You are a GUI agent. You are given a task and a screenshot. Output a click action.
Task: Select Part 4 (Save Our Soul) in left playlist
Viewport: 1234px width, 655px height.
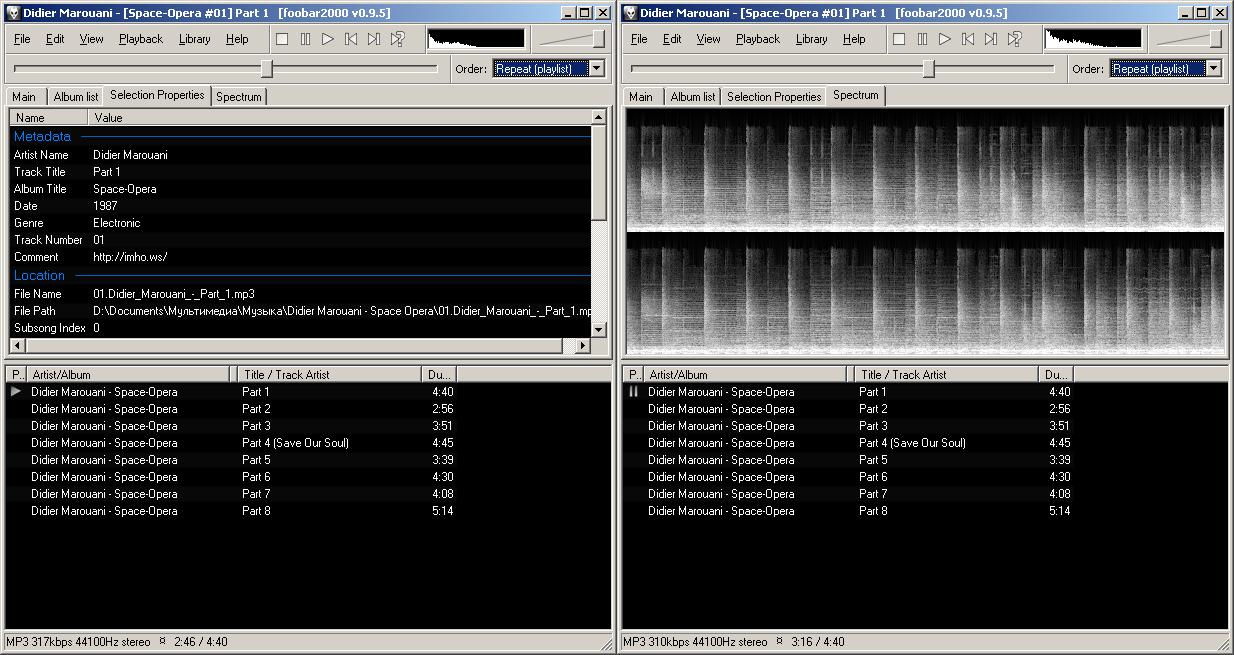(x=308, y=443)
